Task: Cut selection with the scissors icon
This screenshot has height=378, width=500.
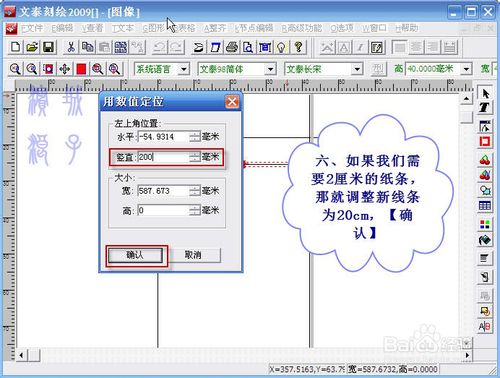Action: click(x=71, y=47)
